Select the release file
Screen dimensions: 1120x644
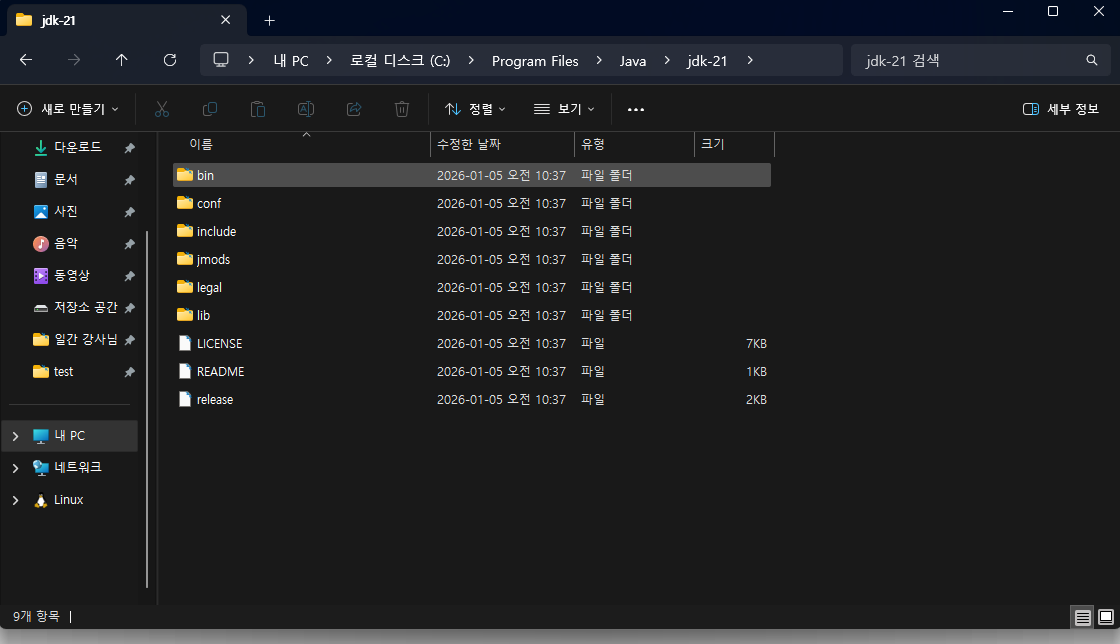coord(471,400)
